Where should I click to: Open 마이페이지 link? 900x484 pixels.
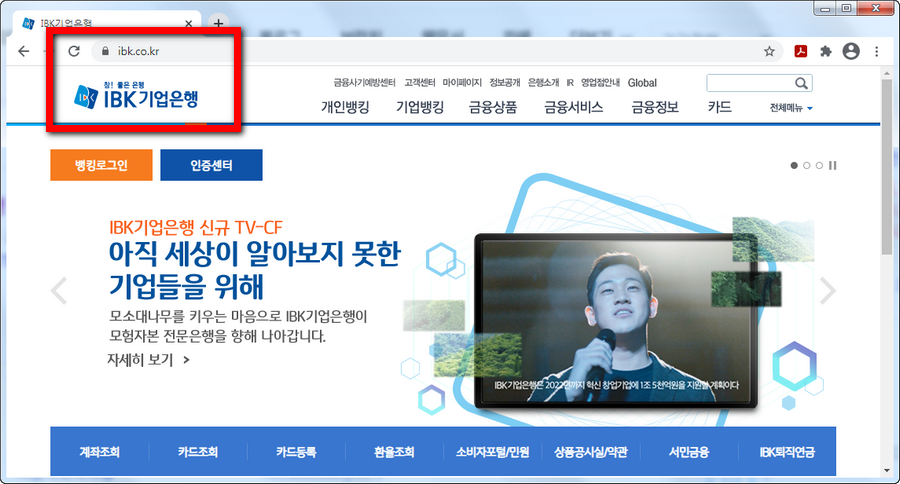tap(462, 83)
